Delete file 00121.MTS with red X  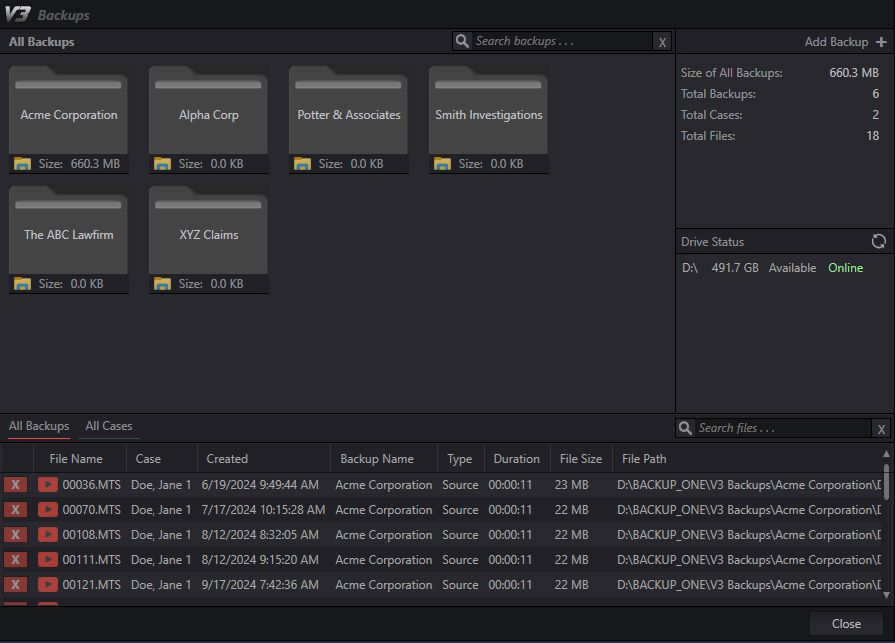(x=15, y=585)
